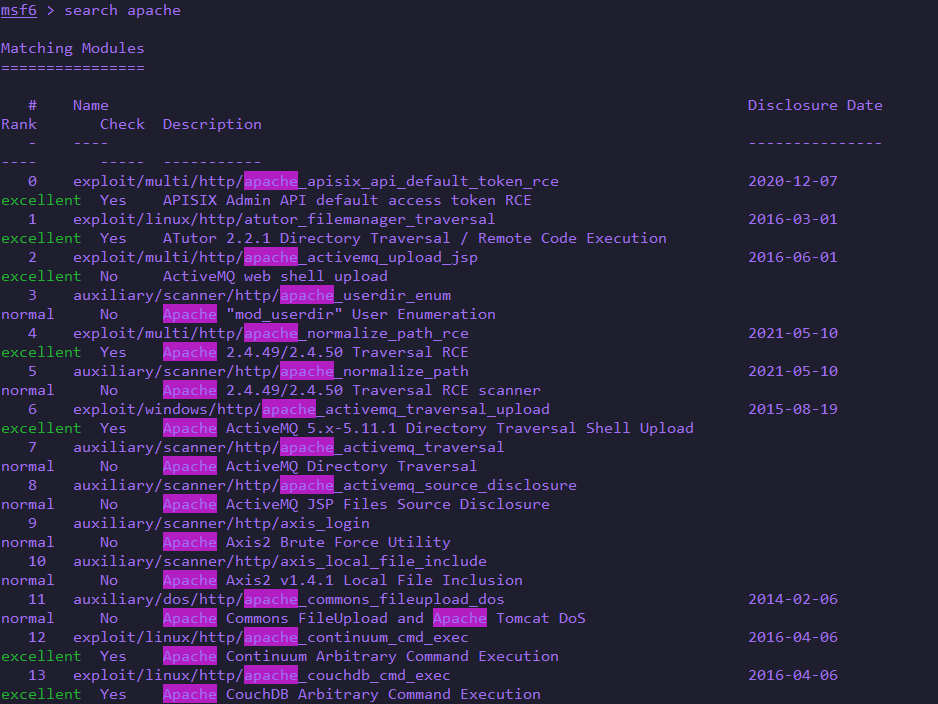Click 'Commons FileUpload and' description text
This screenshot has height=704, width=938.
(x=325, y=618)
